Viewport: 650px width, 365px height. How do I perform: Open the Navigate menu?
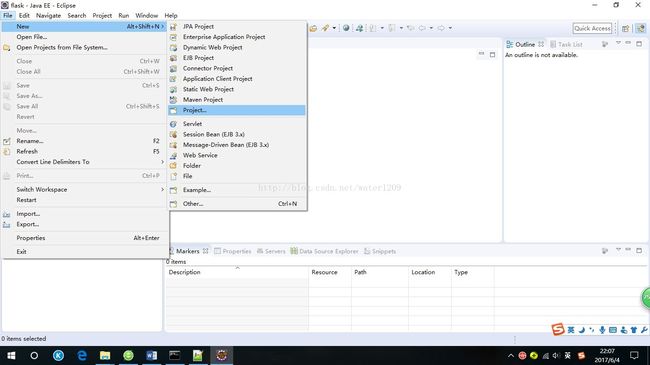pyautogui.click(x=49, y=16)
